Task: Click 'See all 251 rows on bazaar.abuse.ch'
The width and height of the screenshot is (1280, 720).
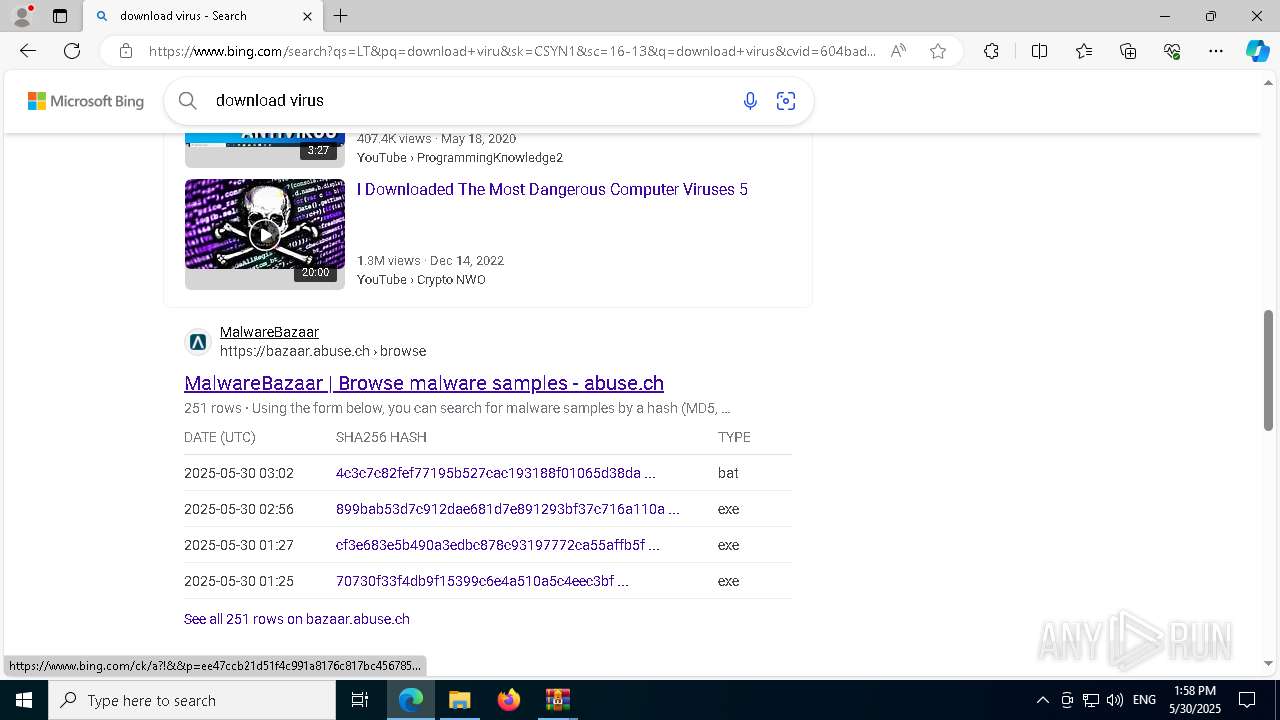Action: tap(297, 619)
